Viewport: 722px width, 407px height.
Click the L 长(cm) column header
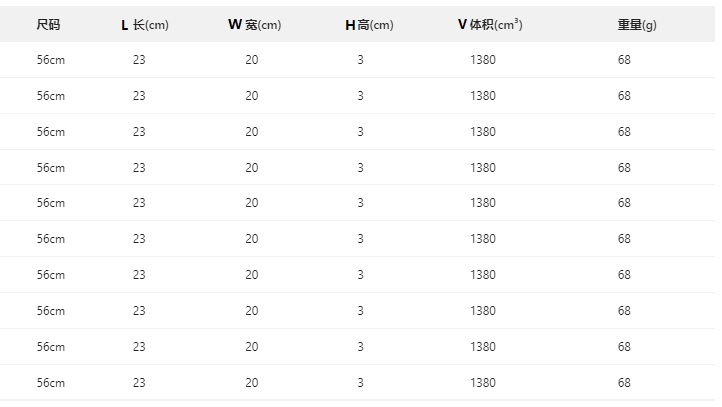(144, 25)
